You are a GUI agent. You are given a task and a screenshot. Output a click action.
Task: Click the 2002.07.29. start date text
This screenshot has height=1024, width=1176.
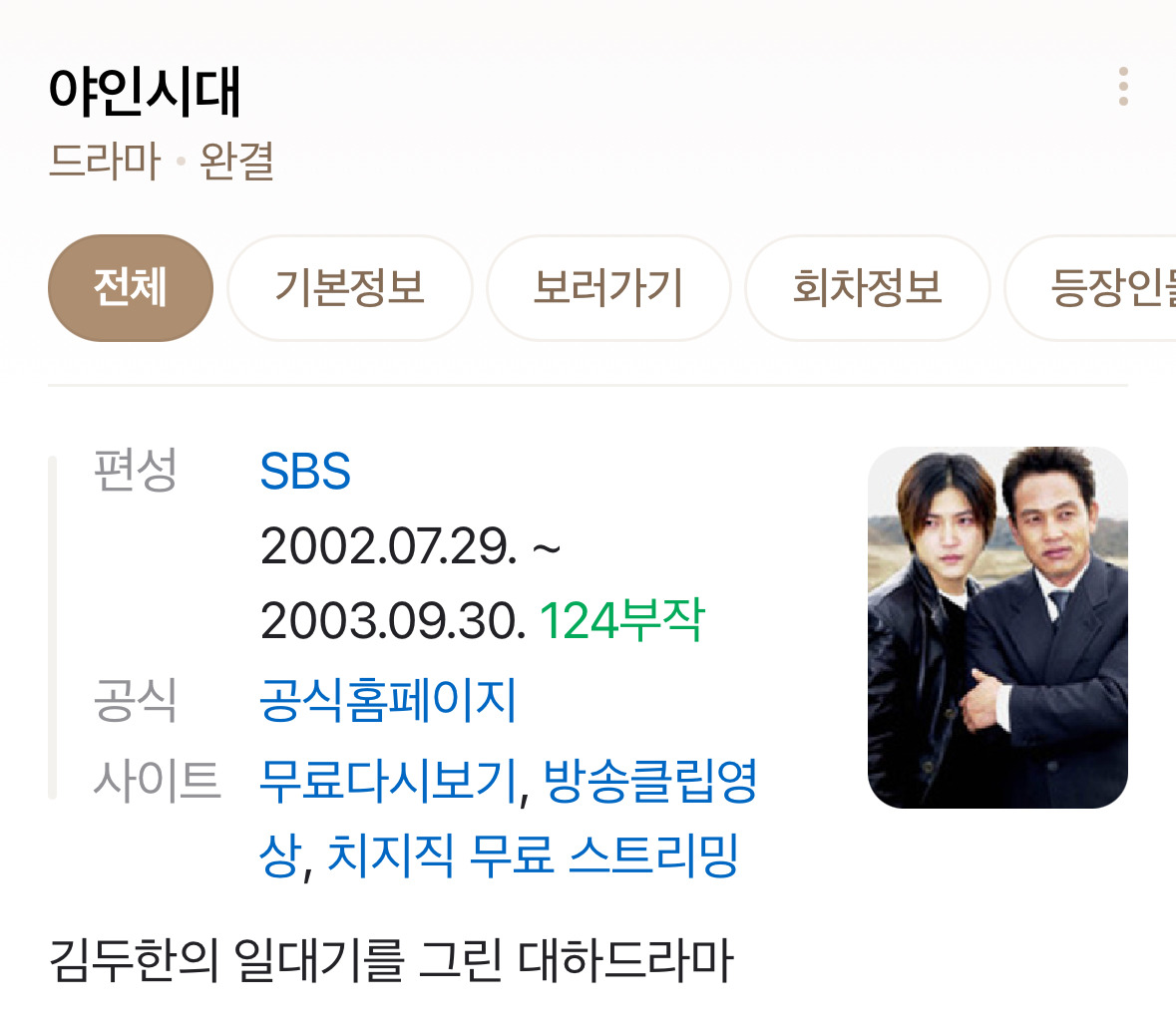[388, 545]
